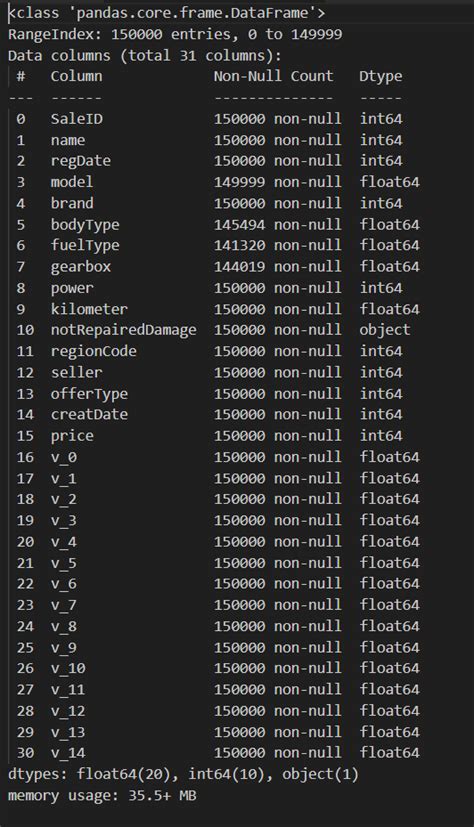Select the bodyType column name
The height and width of the screenshot is (827, 474).
point(85,225)
